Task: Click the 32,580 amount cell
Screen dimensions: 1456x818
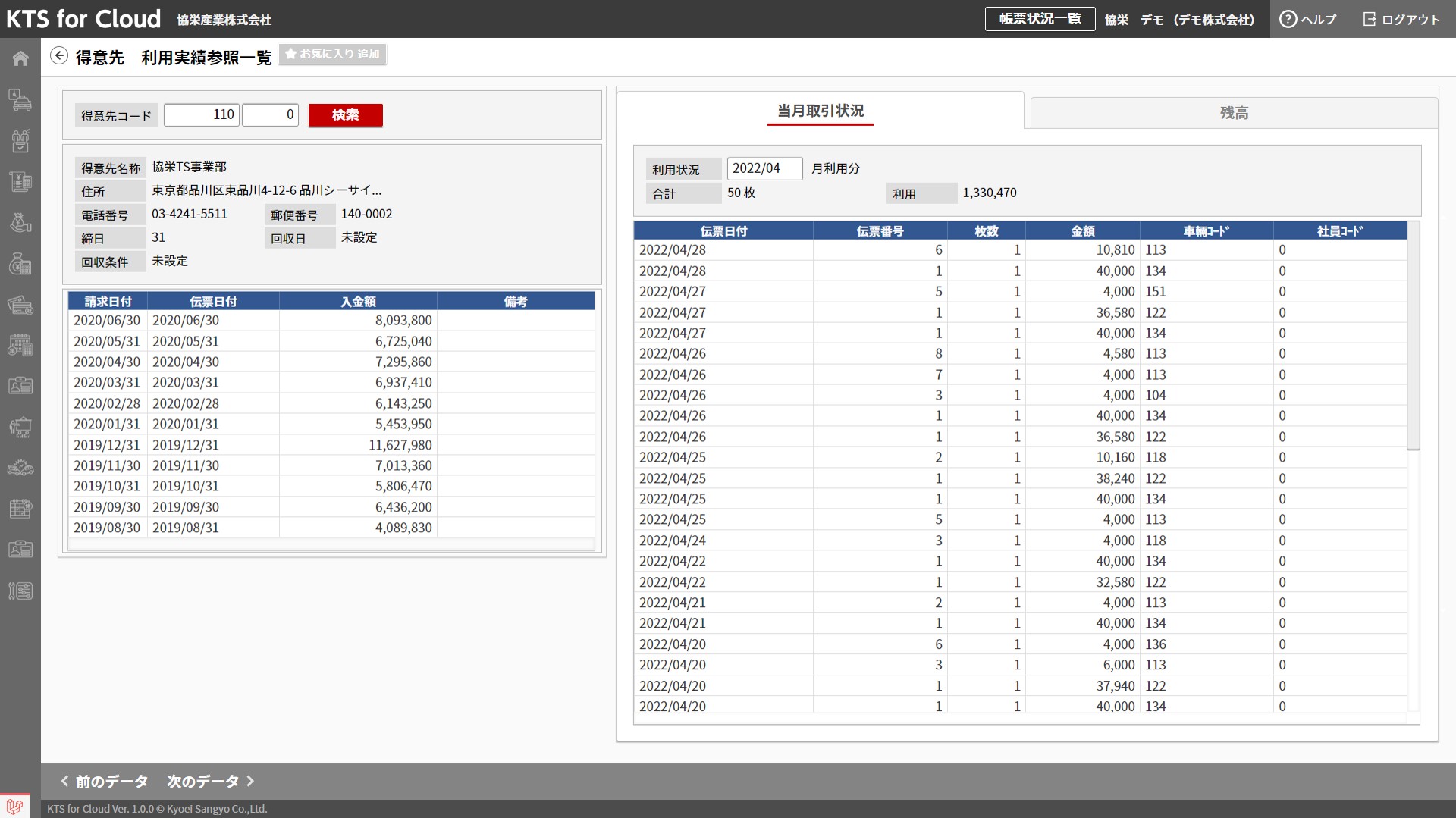Action: coord(1115,583)
